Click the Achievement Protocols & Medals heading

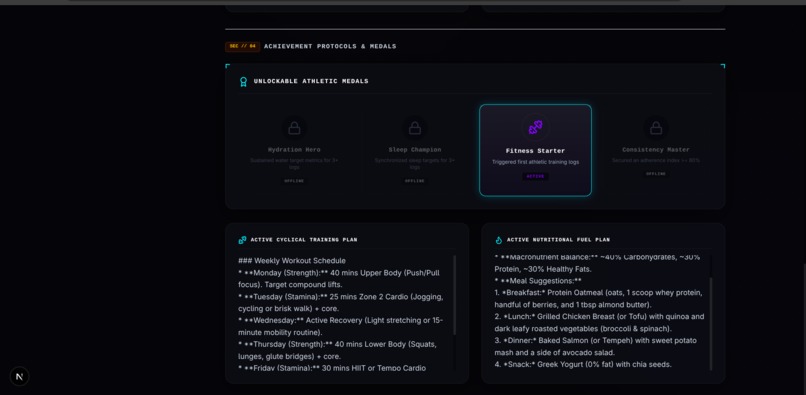tap(330, 46)
